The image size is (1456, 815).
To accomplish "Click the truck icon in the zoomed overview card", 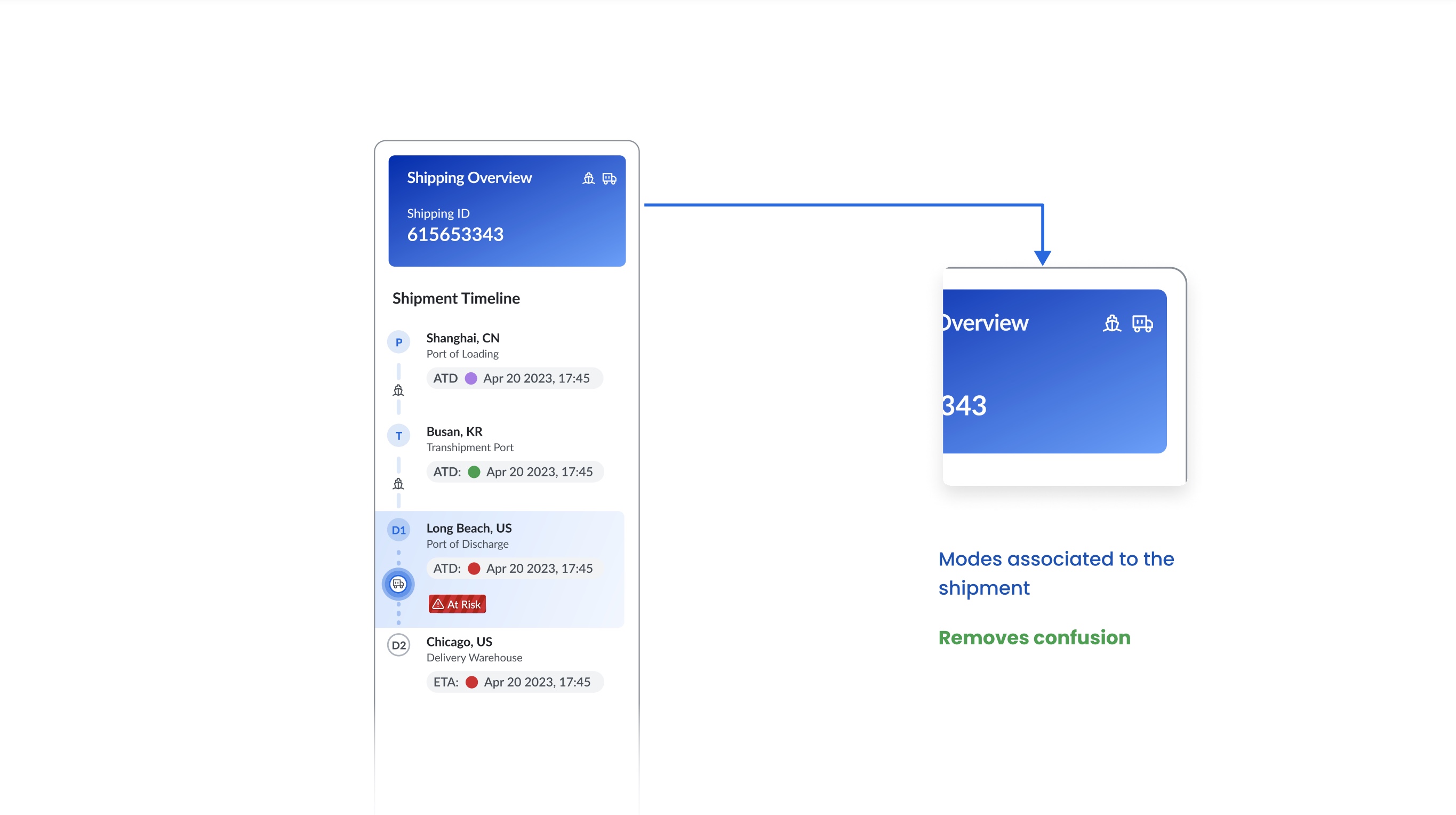I will pyautogui.click(x=1142, y=323).
